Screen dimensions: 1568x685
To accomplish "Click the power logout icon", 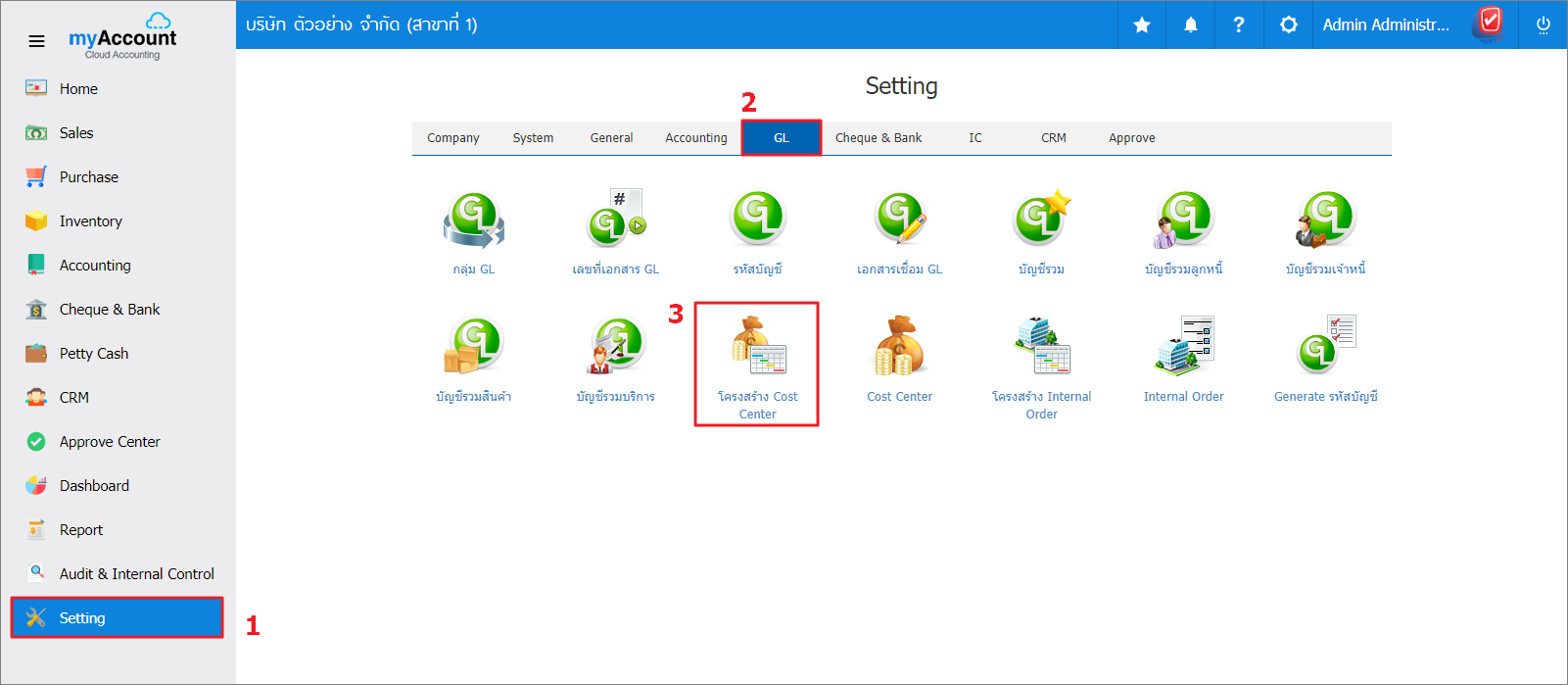I will click(x=1544, y=24).
